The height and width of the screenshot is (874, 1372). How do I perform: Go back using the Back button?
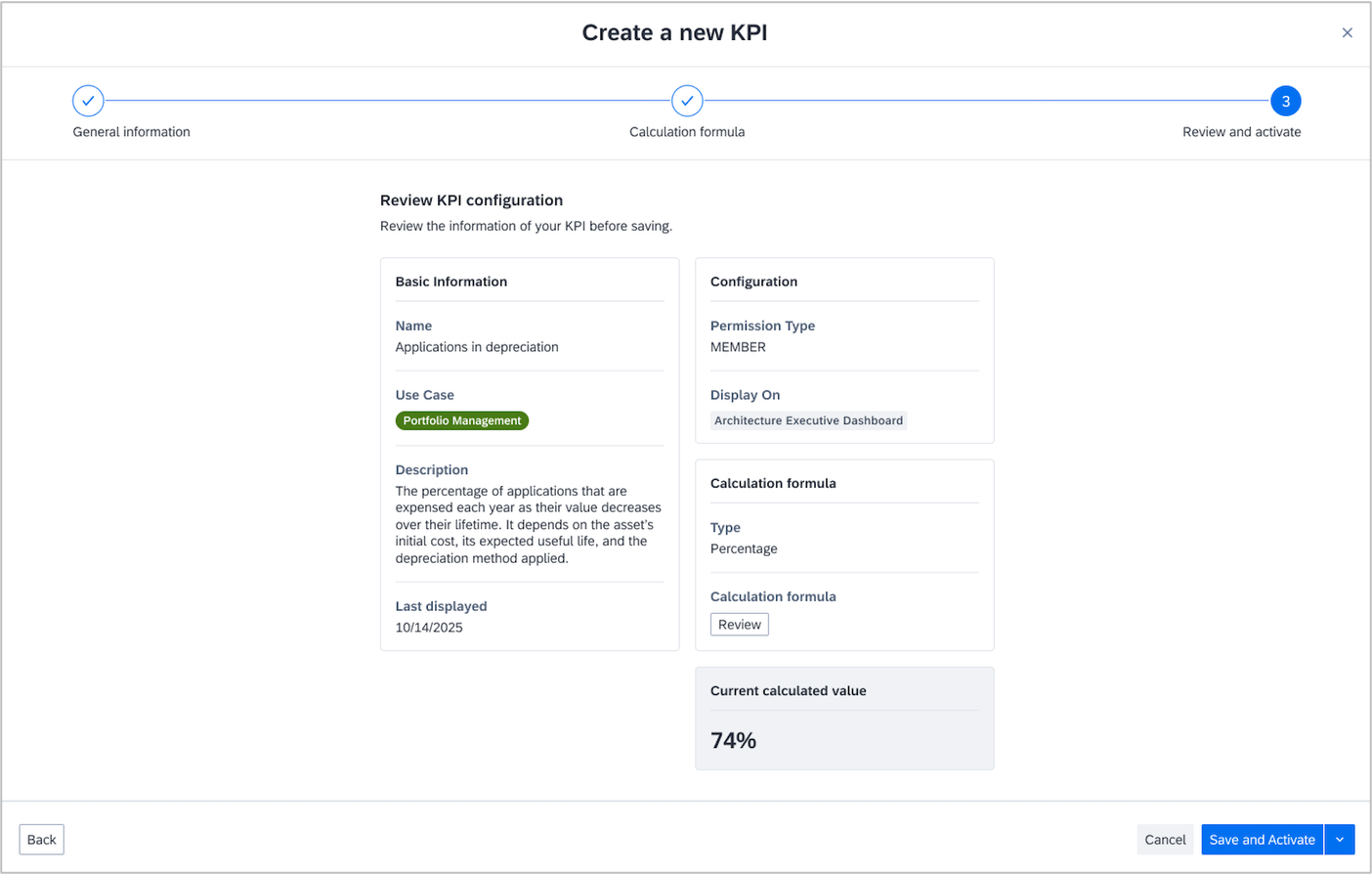(41, 840)
